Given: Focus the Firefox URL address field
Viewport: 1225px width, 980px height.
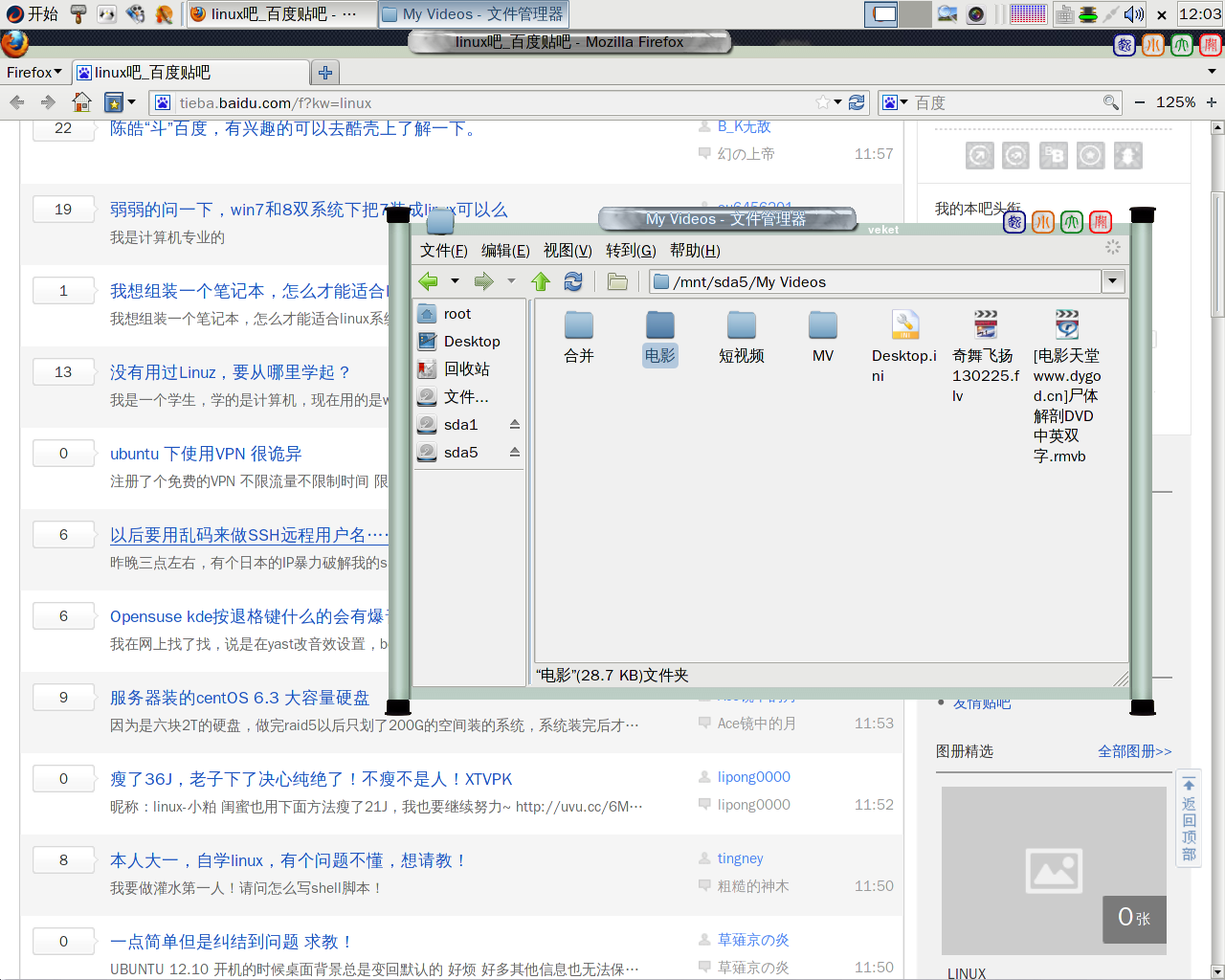Looking at the screenshot, I should (493, 102).
